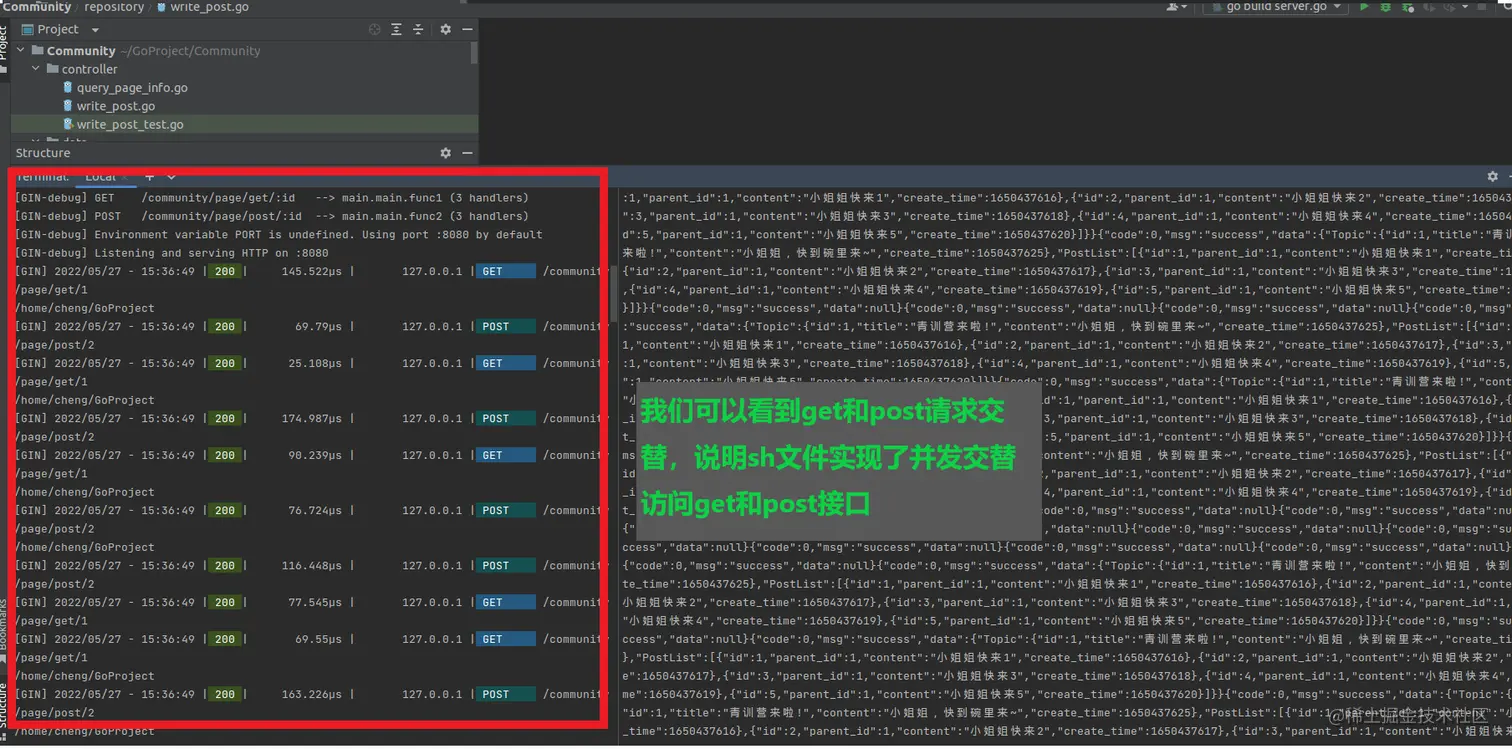
Task: Select the controller folder
Action: click(89, 70)
